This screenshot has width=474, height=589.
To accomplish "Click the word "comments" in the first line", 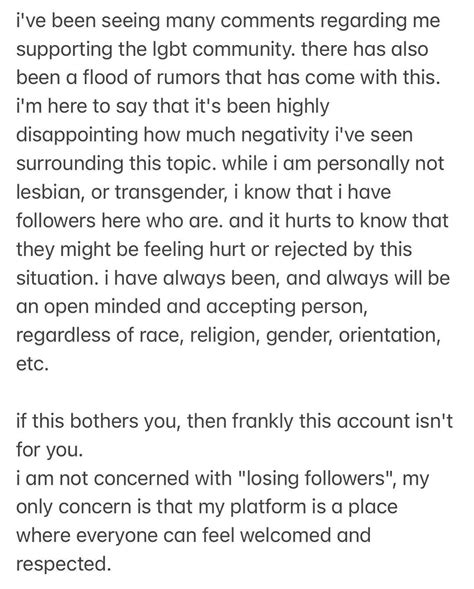I will 267,21.
